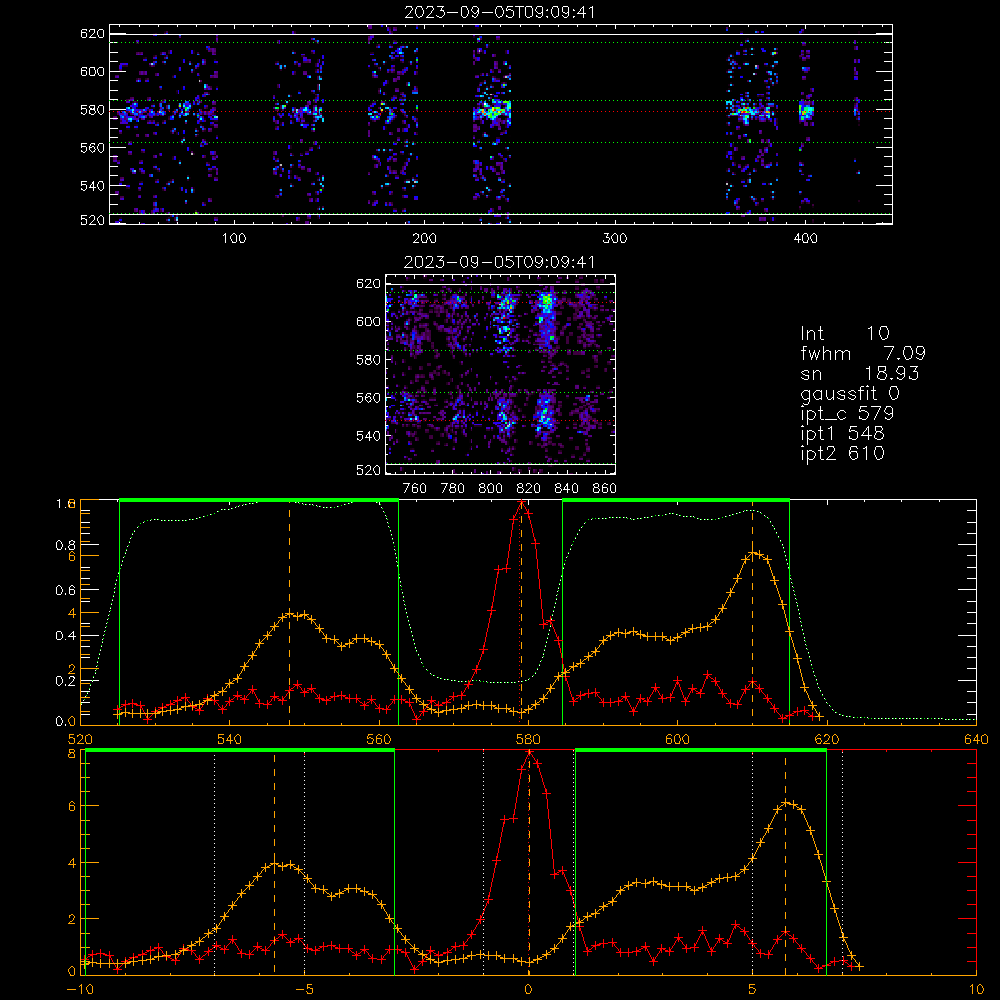Click the timestamp title above the wide top image

(500, 12)
